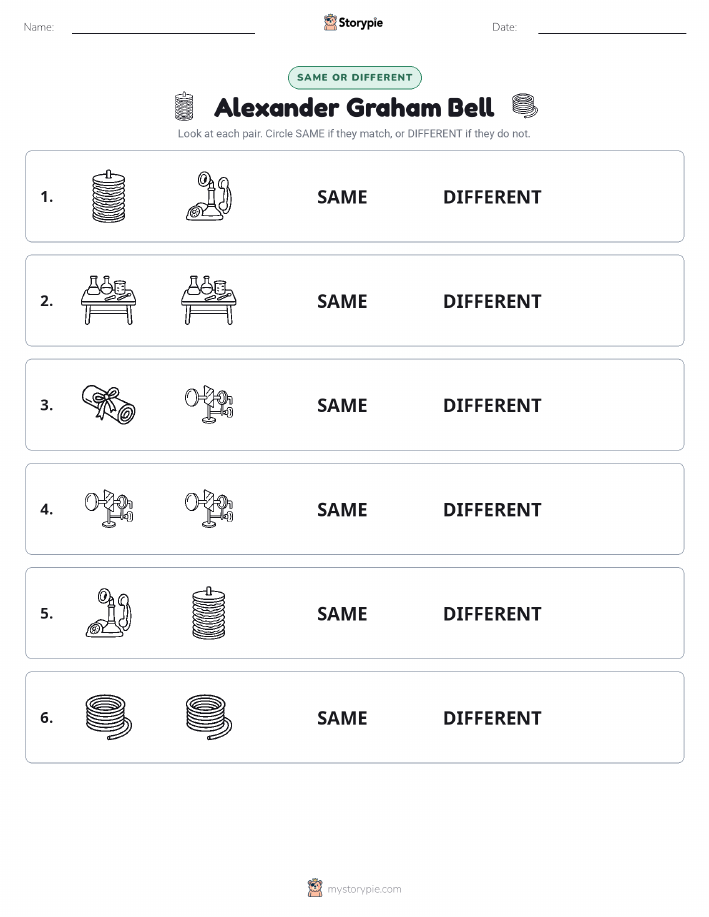Click the SAME OR DIFFERENT badge

pyautogui.click(x=354, y=77)
